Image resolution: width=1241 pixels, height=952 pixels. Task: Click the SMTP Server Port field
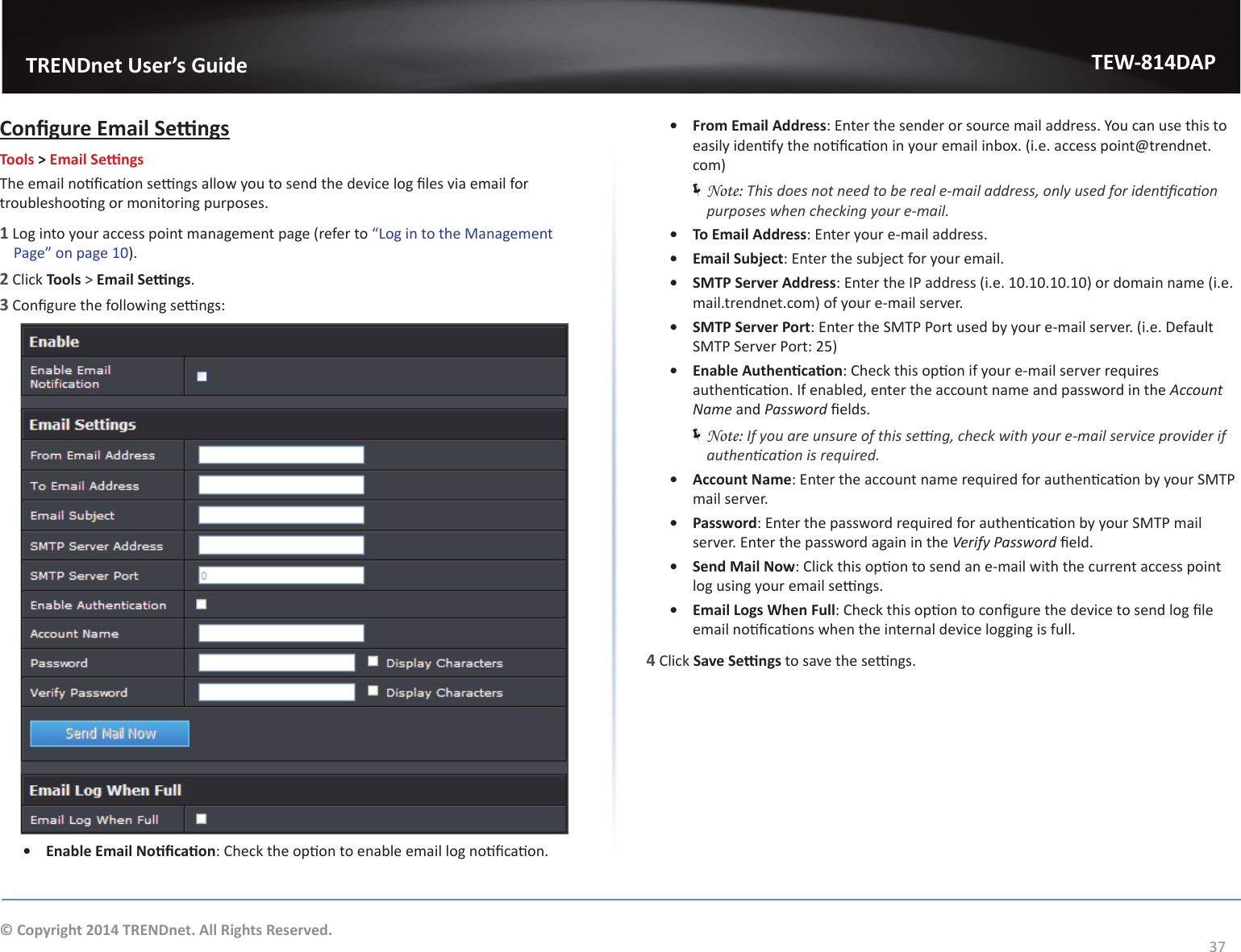point(281,576)
